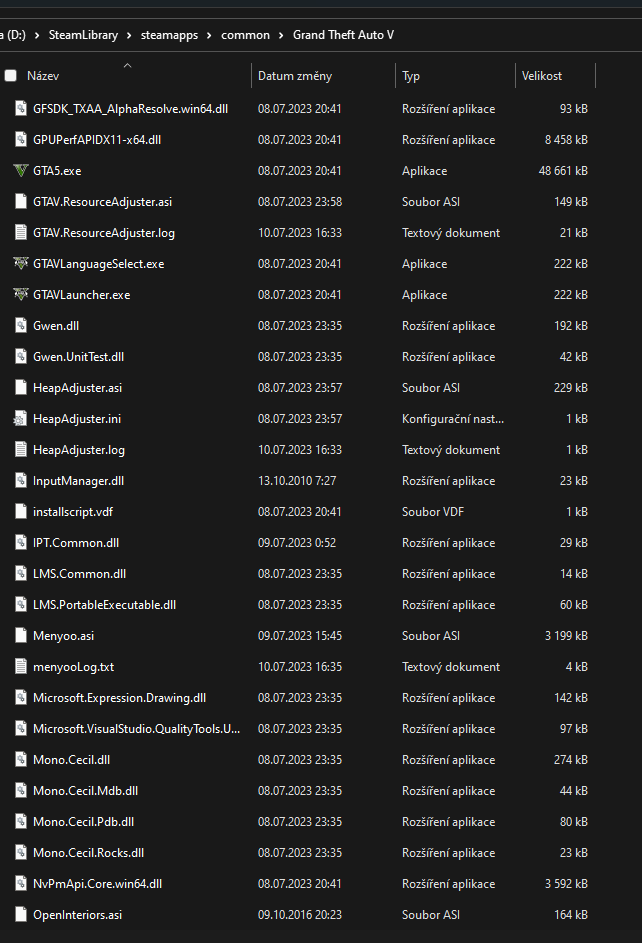The image size is (642, 943).
Task: Click the GTAV.ResourceAdjuster.asi file icon
Action: pos(20,201)
